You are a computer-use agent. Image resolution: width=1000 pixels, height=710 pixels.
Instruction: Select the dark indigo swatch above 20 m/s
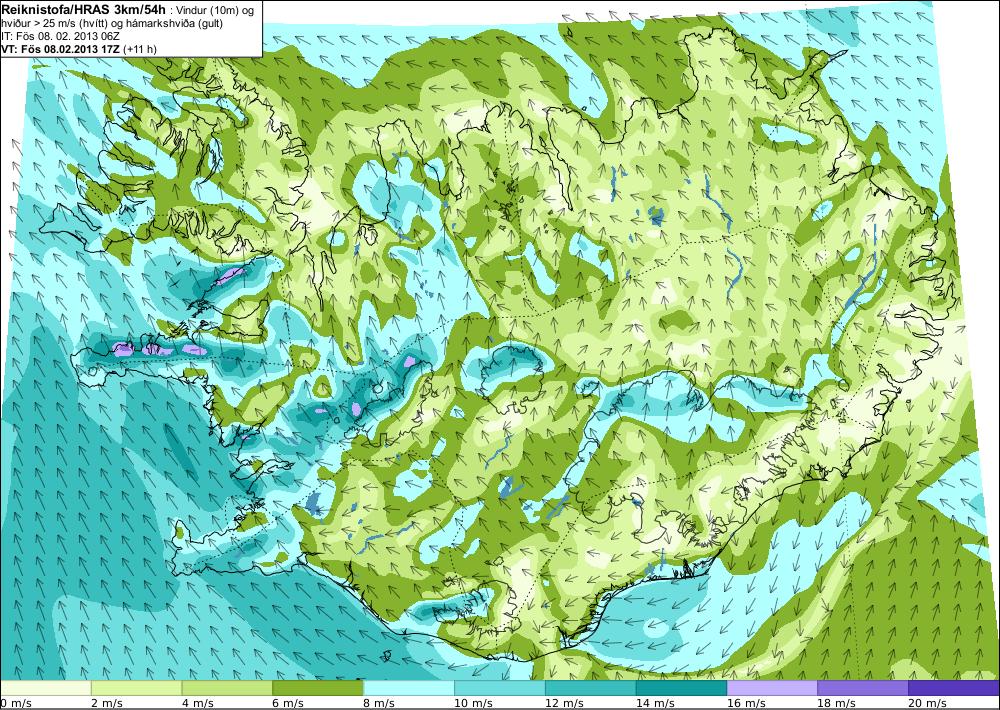pyautogui.click(x=954, y=688)
